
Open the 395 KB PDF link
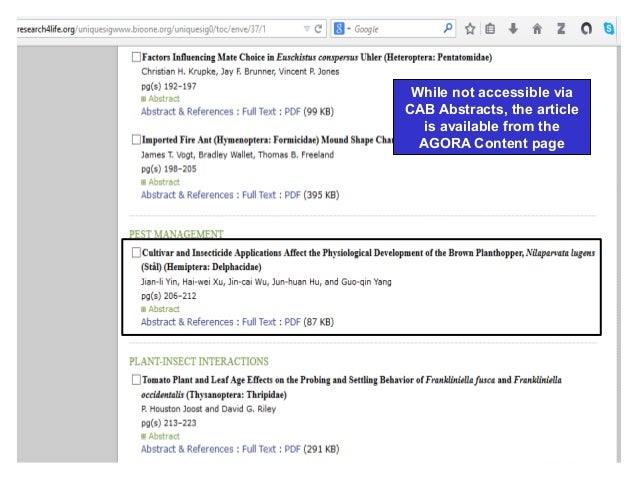(292, 195)
